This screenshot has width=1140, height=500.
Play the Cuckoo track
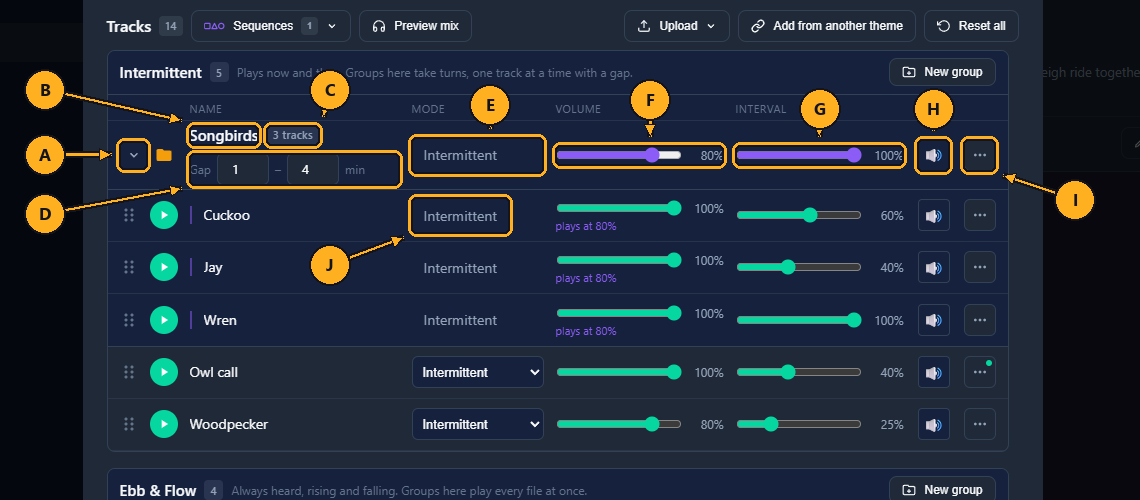tap(164, 215)
